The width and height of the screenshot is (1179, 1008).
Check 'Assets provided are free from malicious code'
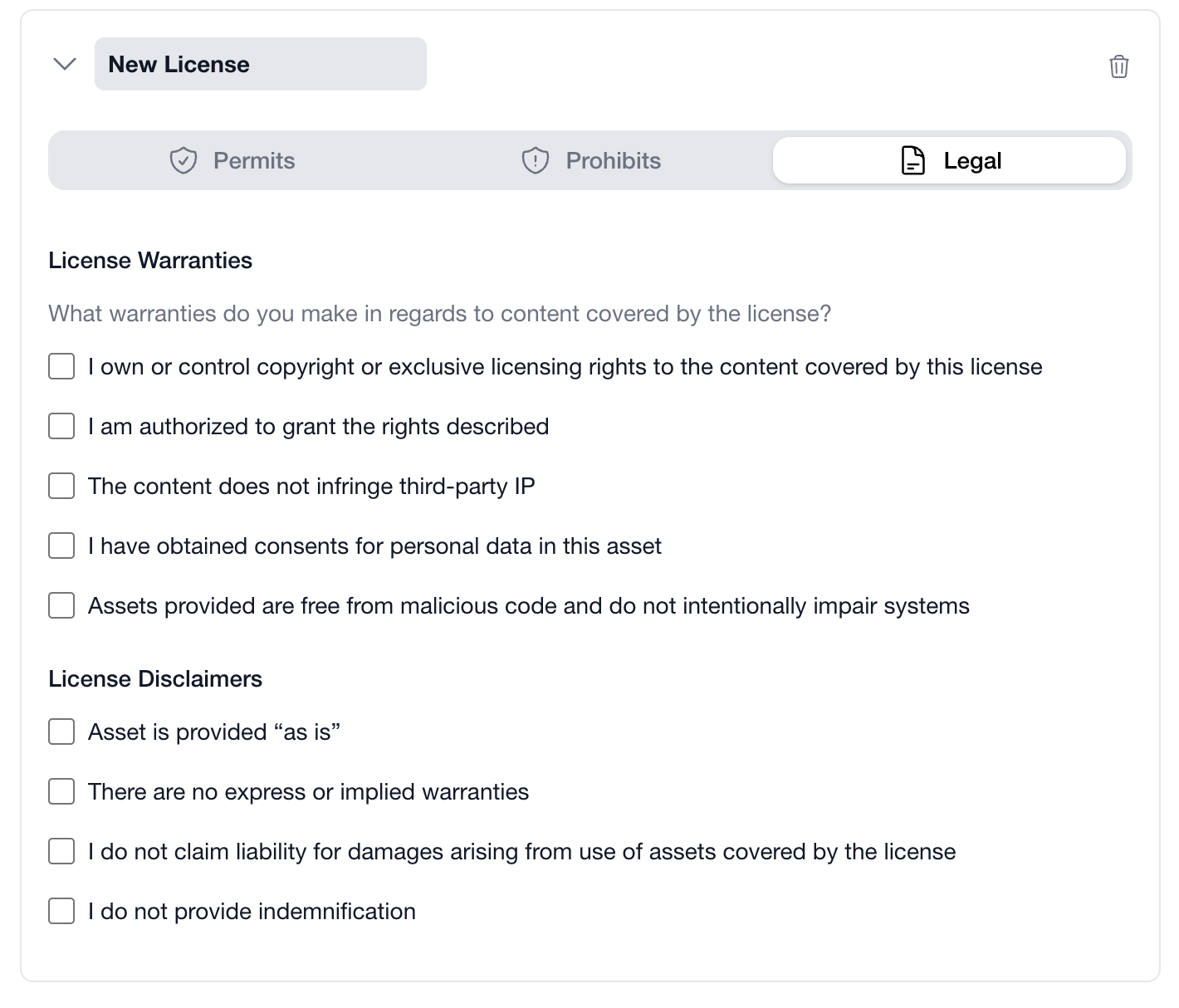tap(61, 605)
